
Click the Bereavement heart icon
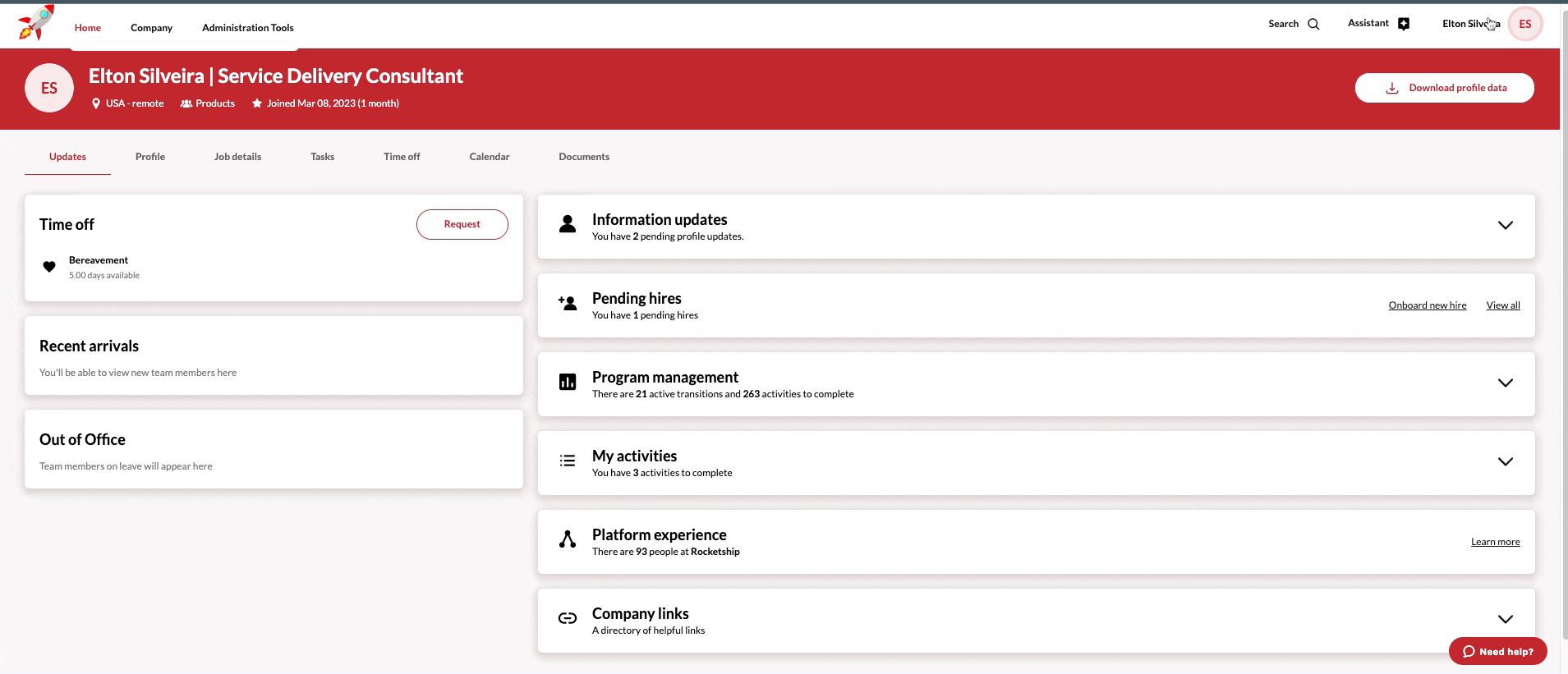pyautogui.click(x=49, y=267)
